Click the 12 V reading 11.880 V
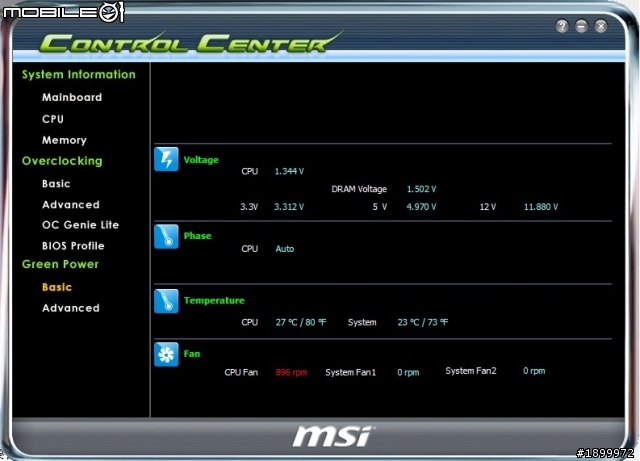 pyautogui.click(x=541, y=207)
